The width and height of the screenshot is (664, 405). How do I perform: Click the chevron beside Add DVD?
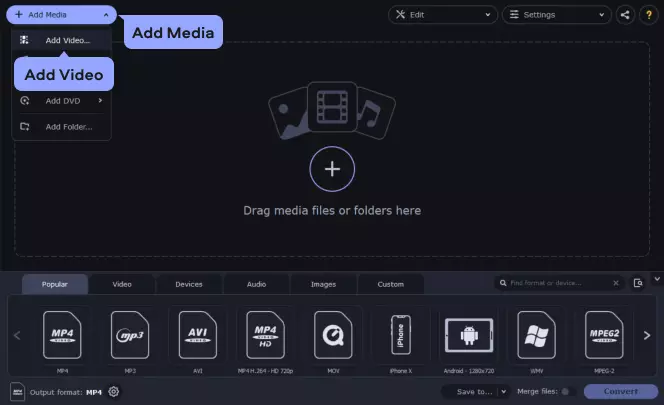coord(100,100)
